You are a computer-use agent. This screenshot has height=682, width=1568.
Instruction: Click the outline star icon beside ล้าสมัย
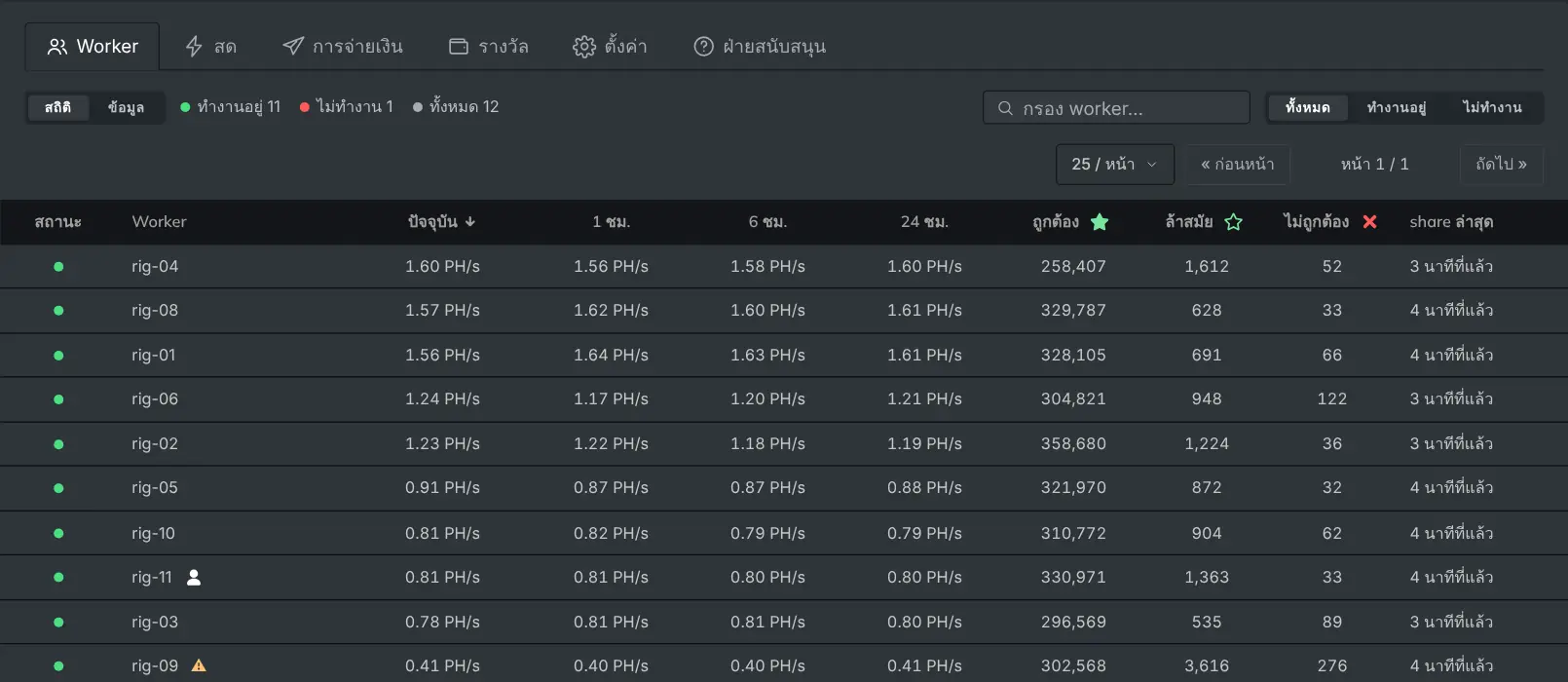pyautogui.click(x=1234, y=222)
